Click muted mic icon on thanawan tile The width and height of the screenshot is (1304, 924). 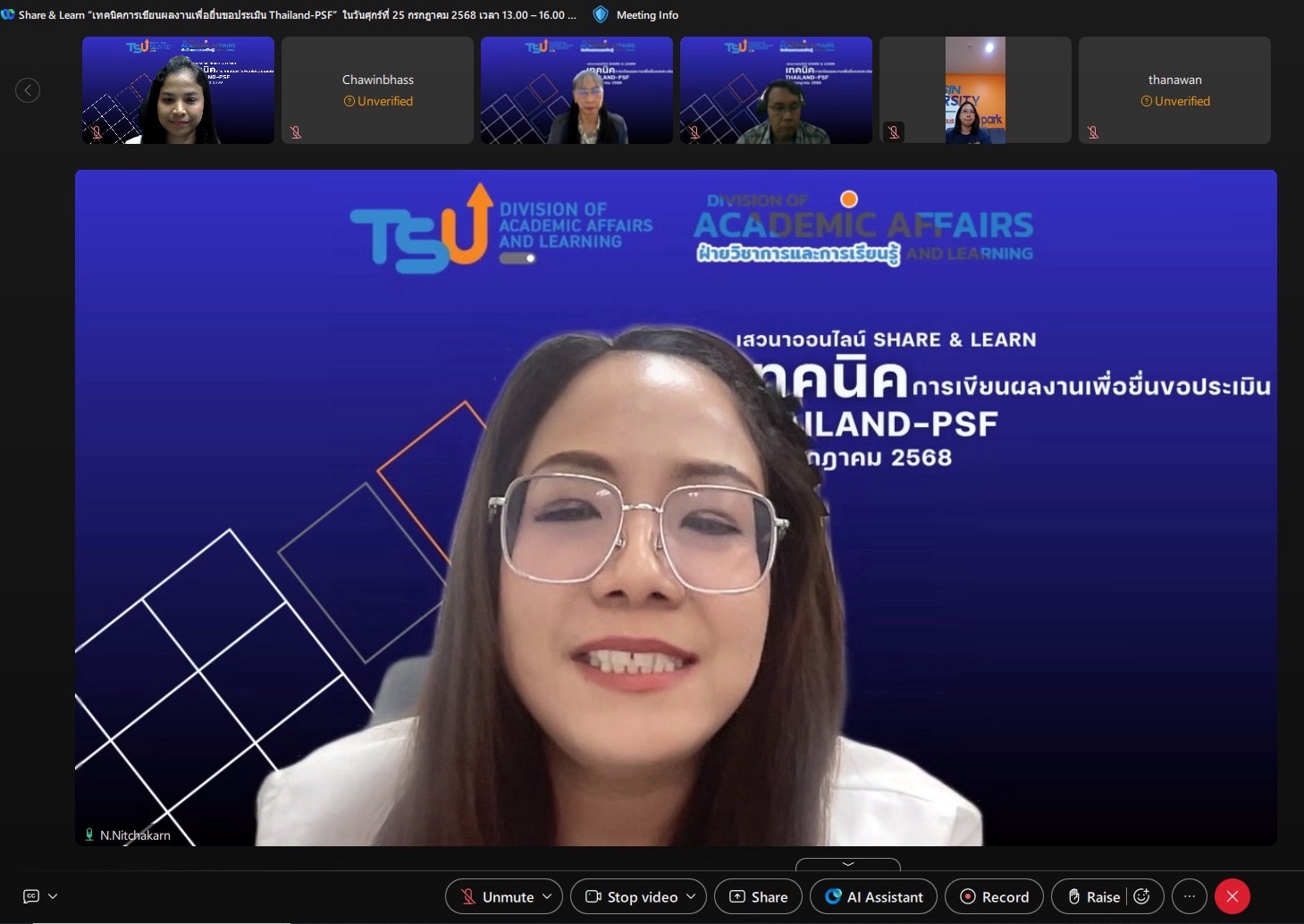[x=1093, y=132]
